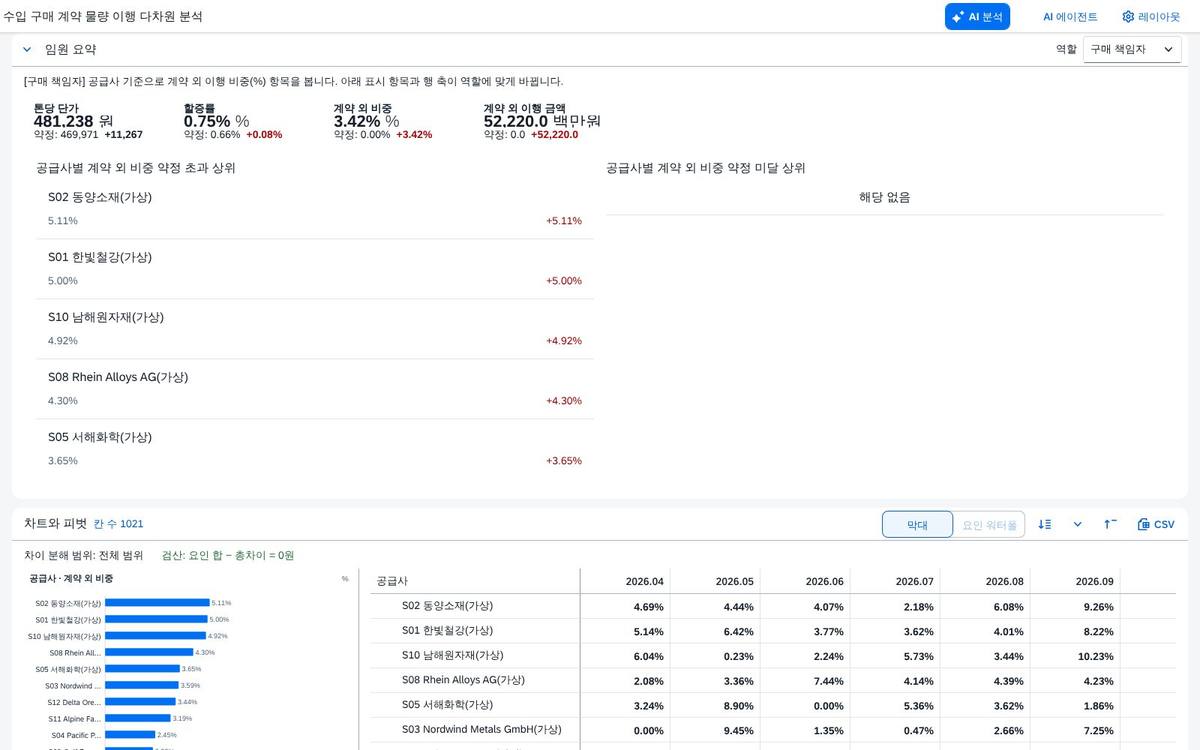Select the 막대 chart toggle
Viewport: 1200px width, 750px height.
click(x=917, y=524)
